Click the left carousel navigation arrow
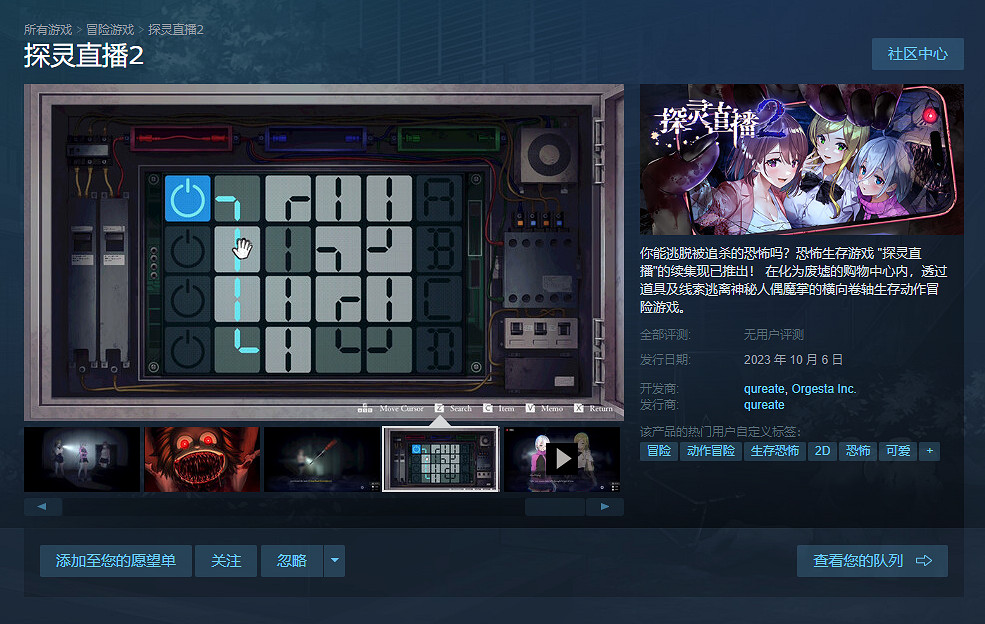 pyautogui.click(x=41, y=507)
